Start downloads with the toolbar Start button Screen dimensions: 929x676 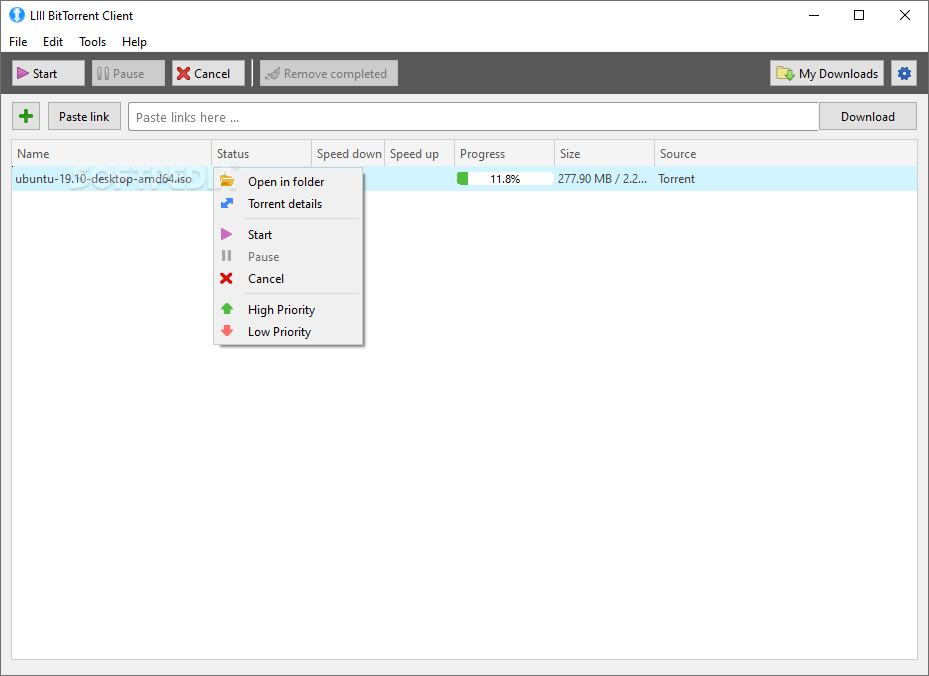pos(48,73)
